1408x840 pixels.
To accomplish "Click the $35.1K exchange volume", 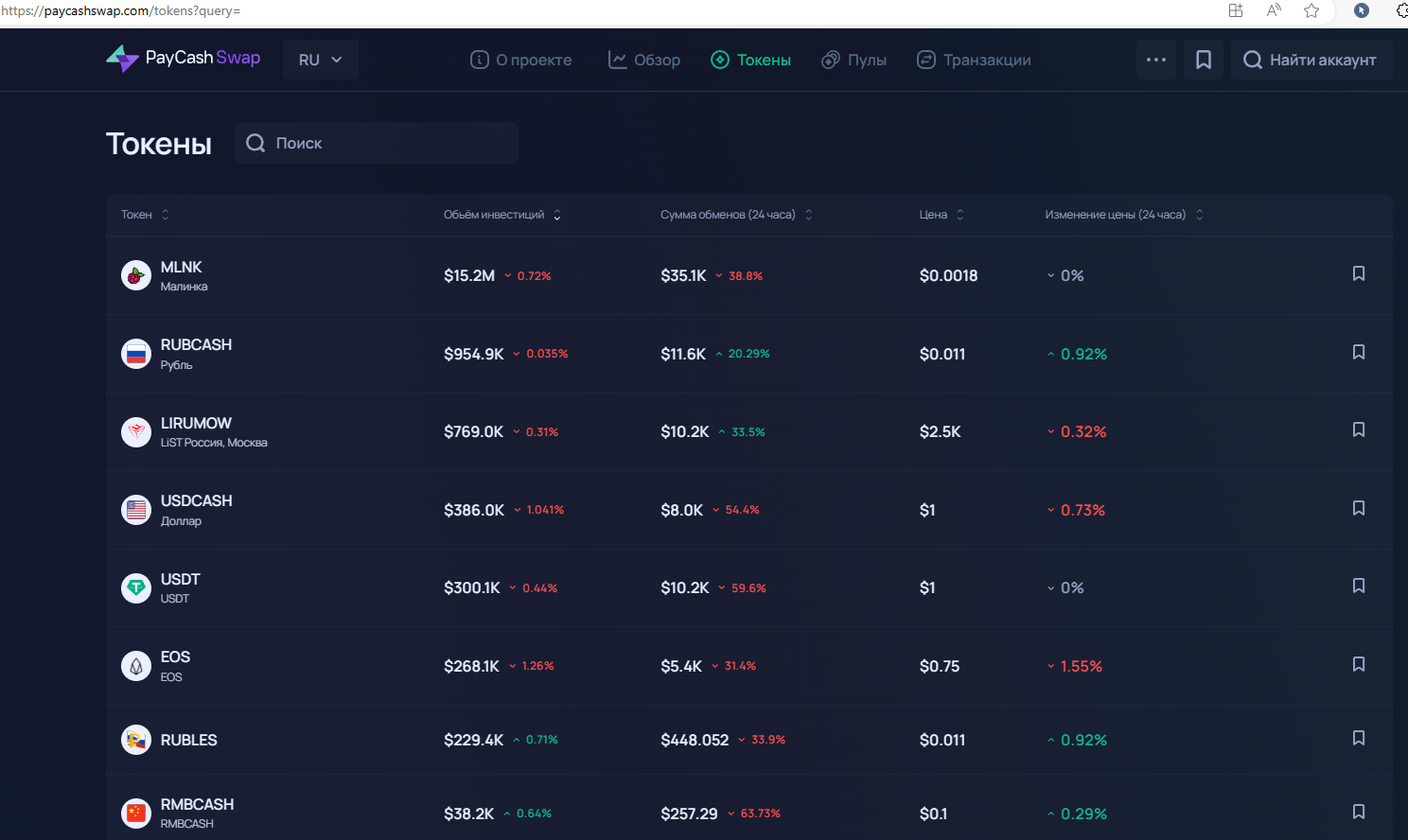I will click(x=683, y=275).
